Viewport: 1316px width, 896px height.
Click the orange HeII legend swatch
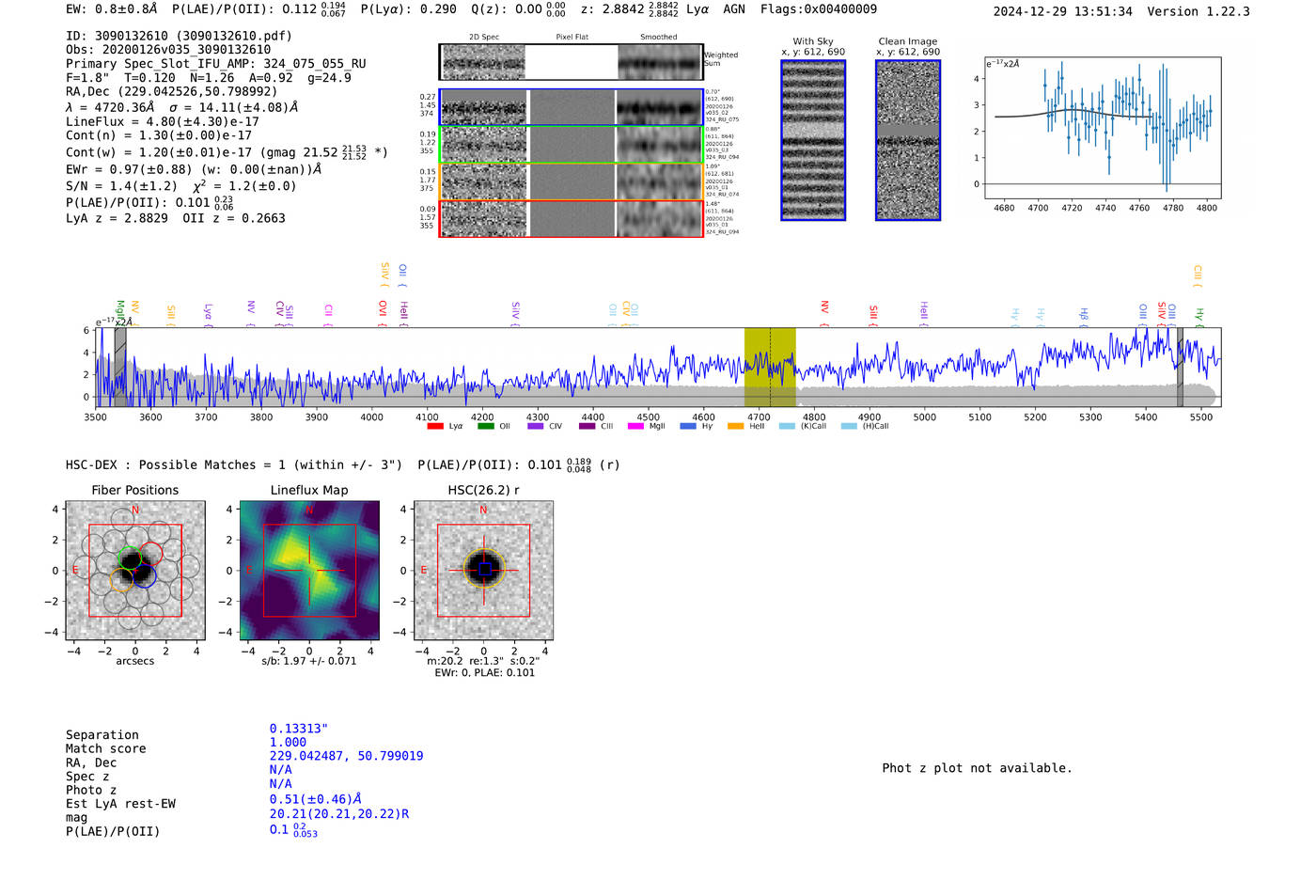[735, 427]
